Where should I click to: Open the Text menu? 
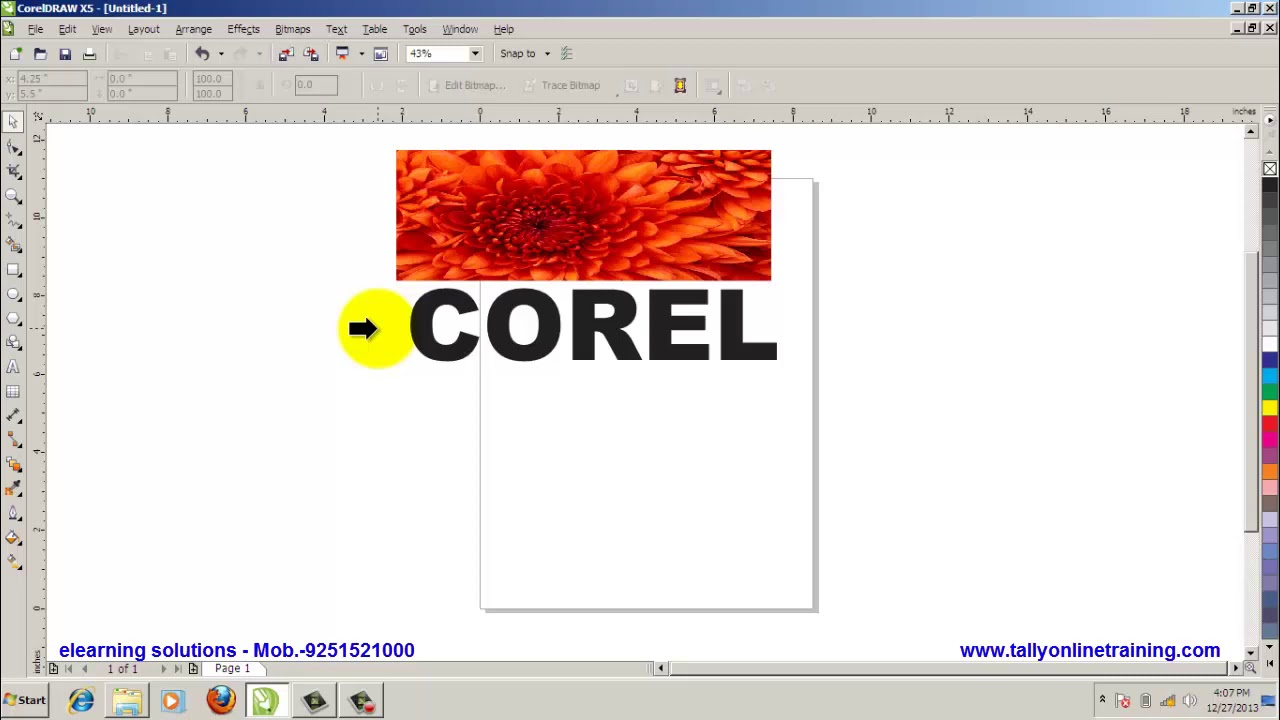coord(336,29)
